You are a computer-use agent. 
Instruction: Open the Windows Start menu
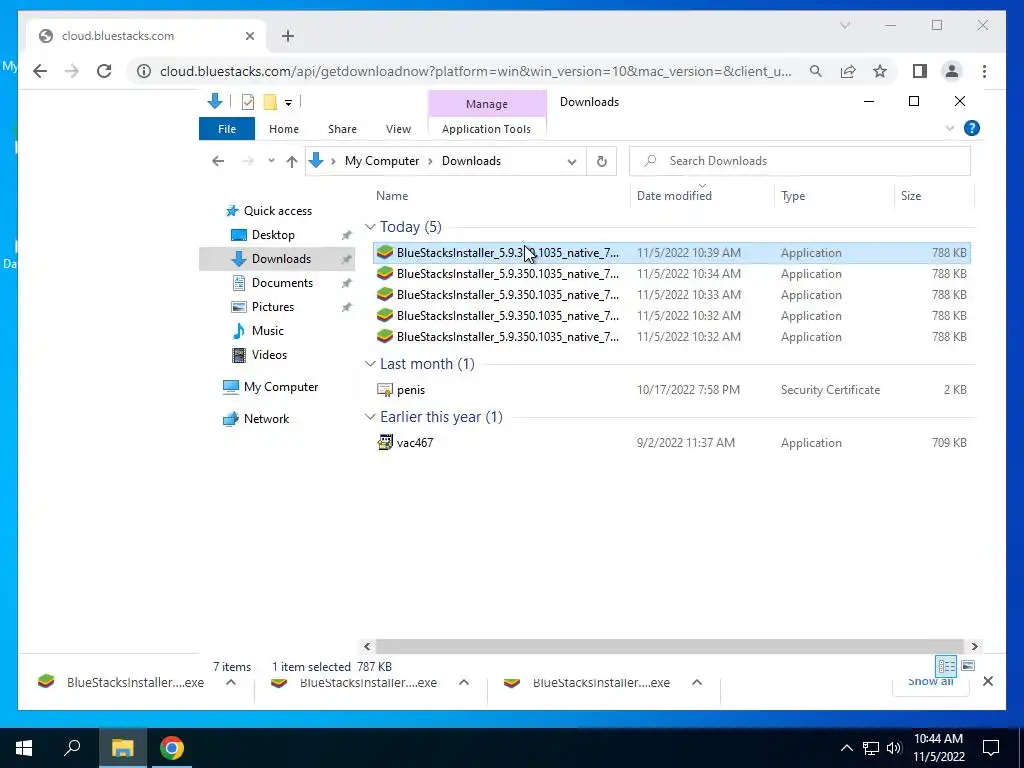(x=24, y=748)
